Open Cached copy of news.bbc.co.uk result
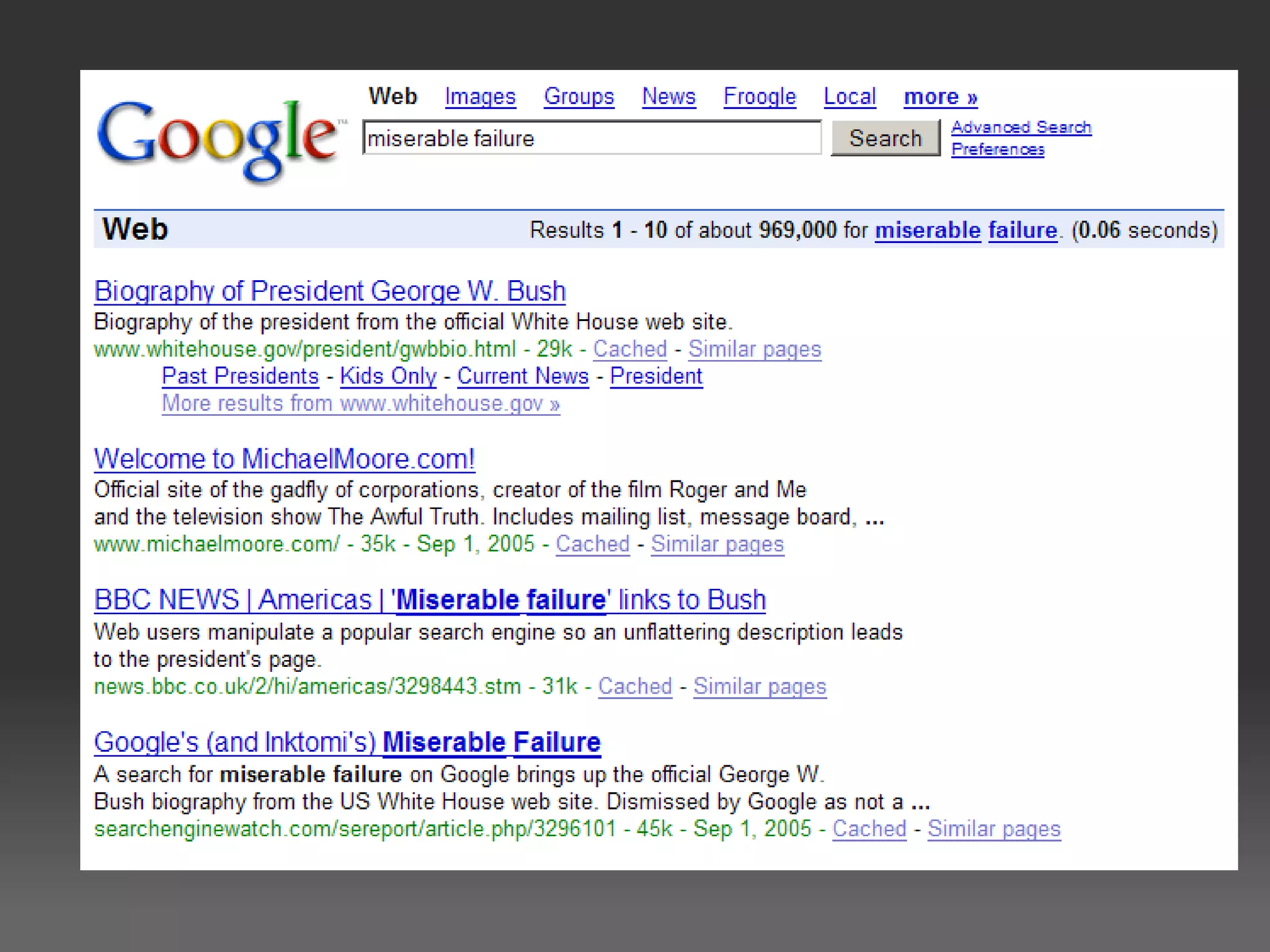The width and height of the screenshot is (1270, 952). (635, 686)
